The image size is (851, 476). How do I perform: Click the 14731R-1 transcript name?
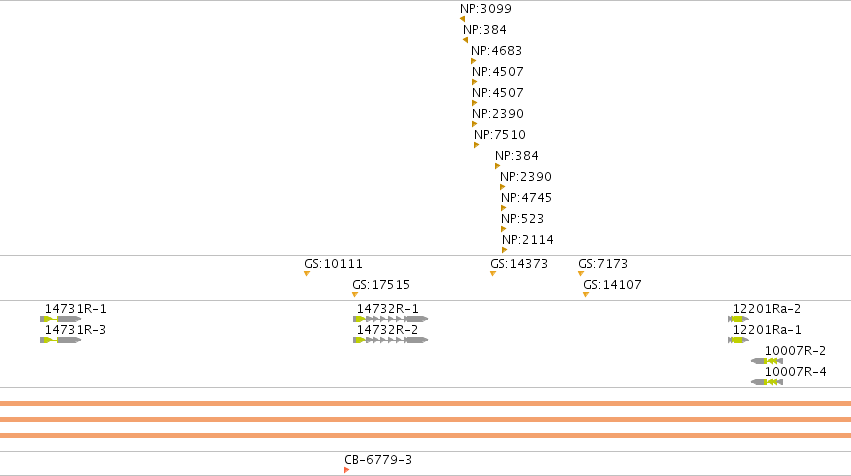(x=75, y=309)
